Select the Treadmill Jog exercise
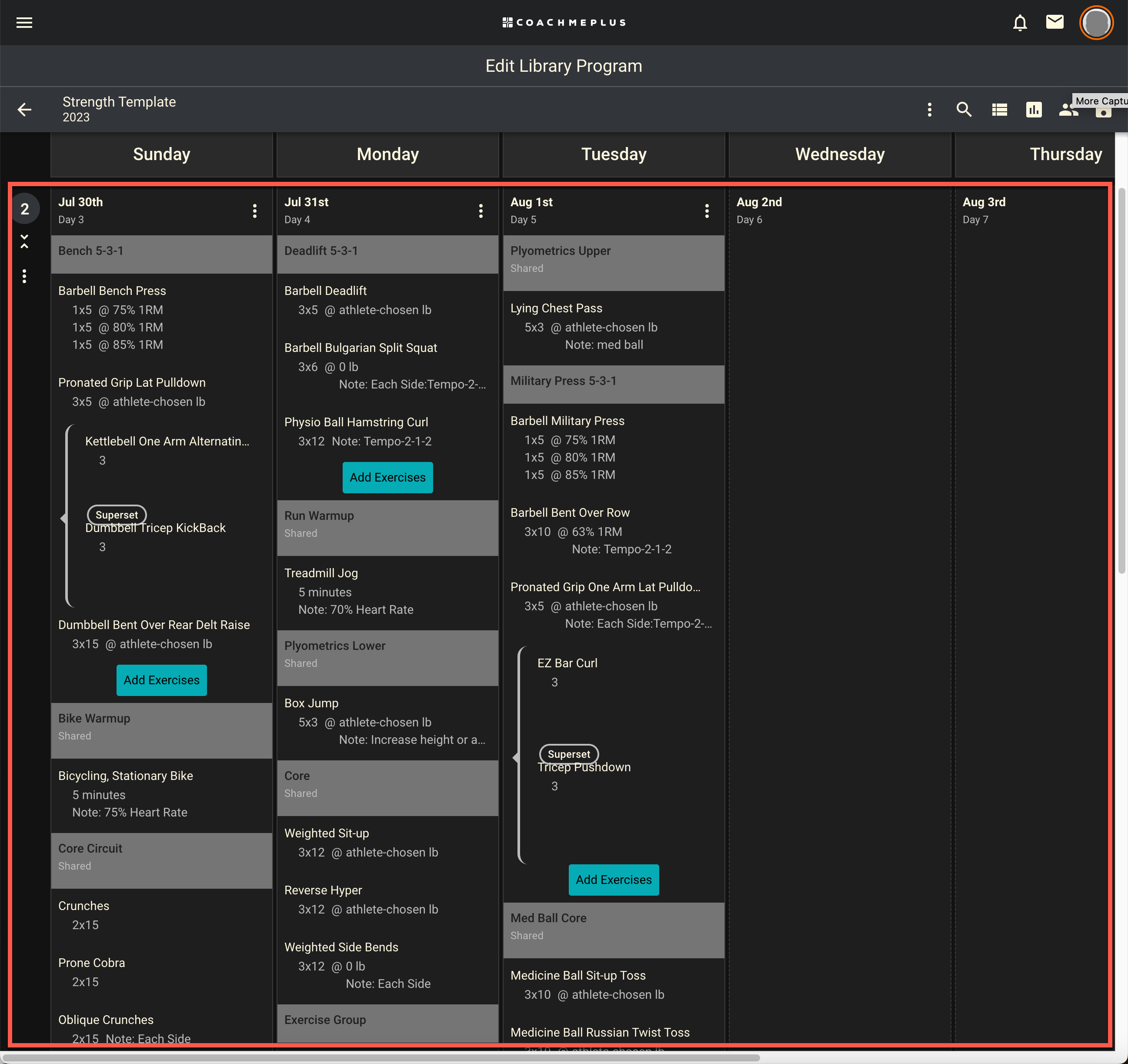The image size is (1128, 1064). [x=321, y=573]
